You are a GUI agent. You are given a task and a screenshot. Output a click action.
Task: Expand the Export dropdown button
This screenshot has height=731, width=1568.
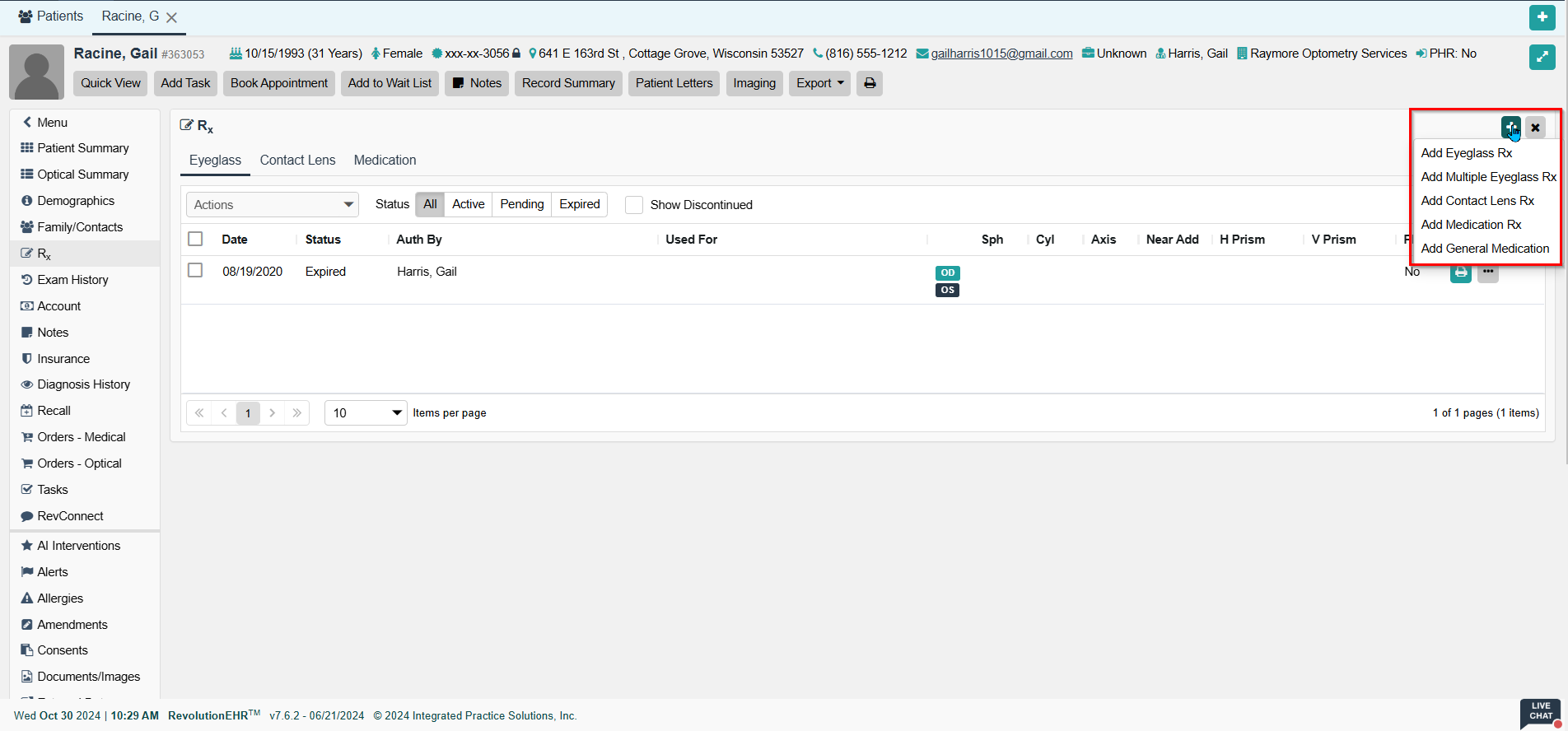click(x=819, y=83)
